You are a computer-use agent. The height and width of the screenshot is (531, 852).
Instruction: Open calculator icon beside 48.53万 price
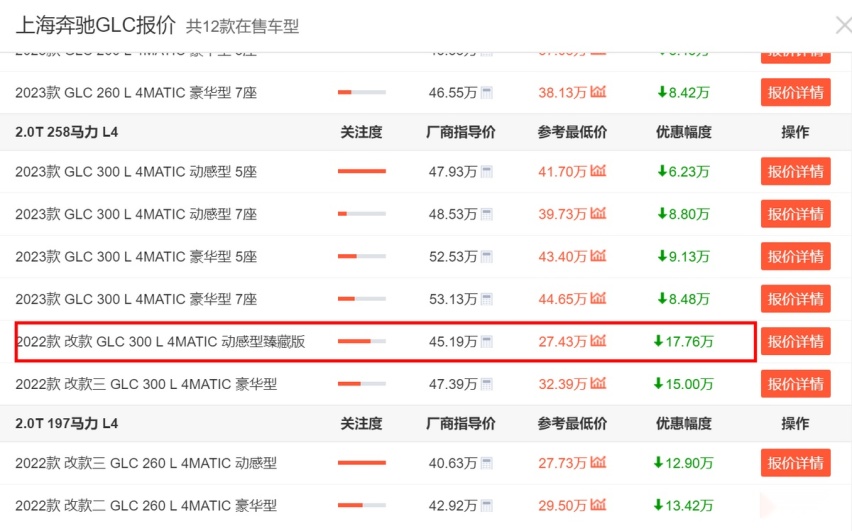(487, 214)
